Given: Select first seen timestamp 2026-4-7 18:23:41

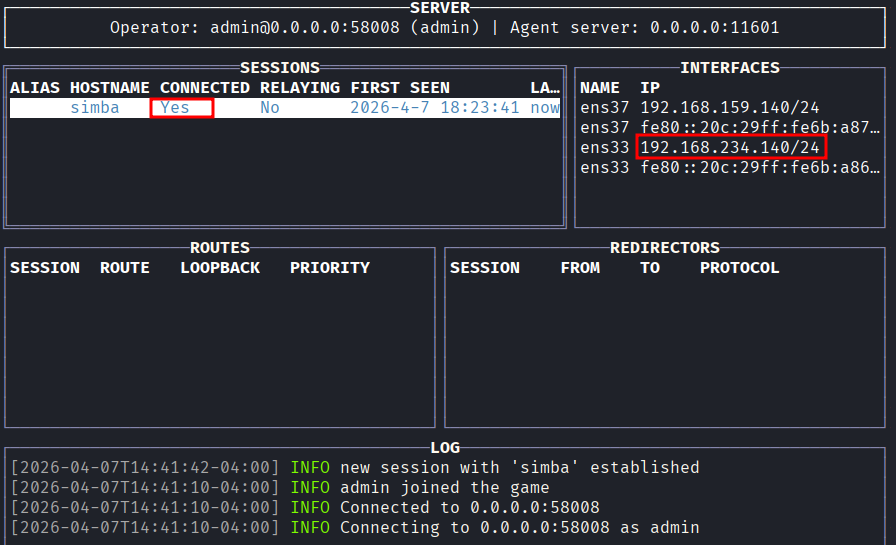Looking at the screenshot, I should [435, 108].
